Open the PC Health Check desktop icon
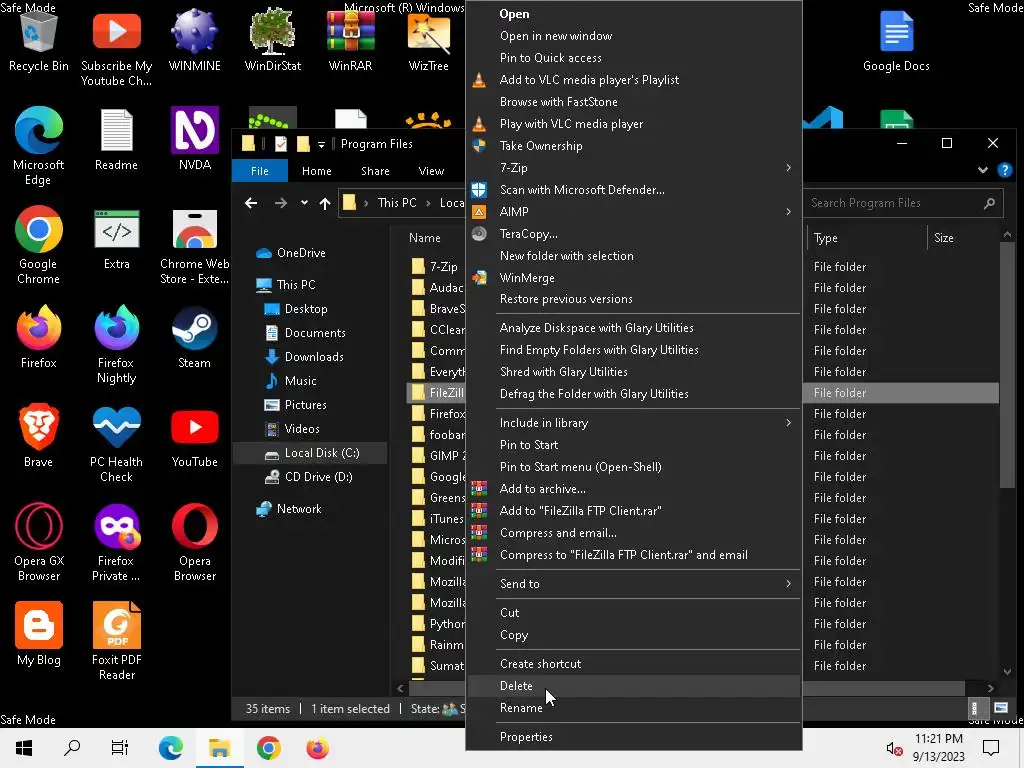The height and width of the screenshot is (768, 1024). click(x=116, y=443)
